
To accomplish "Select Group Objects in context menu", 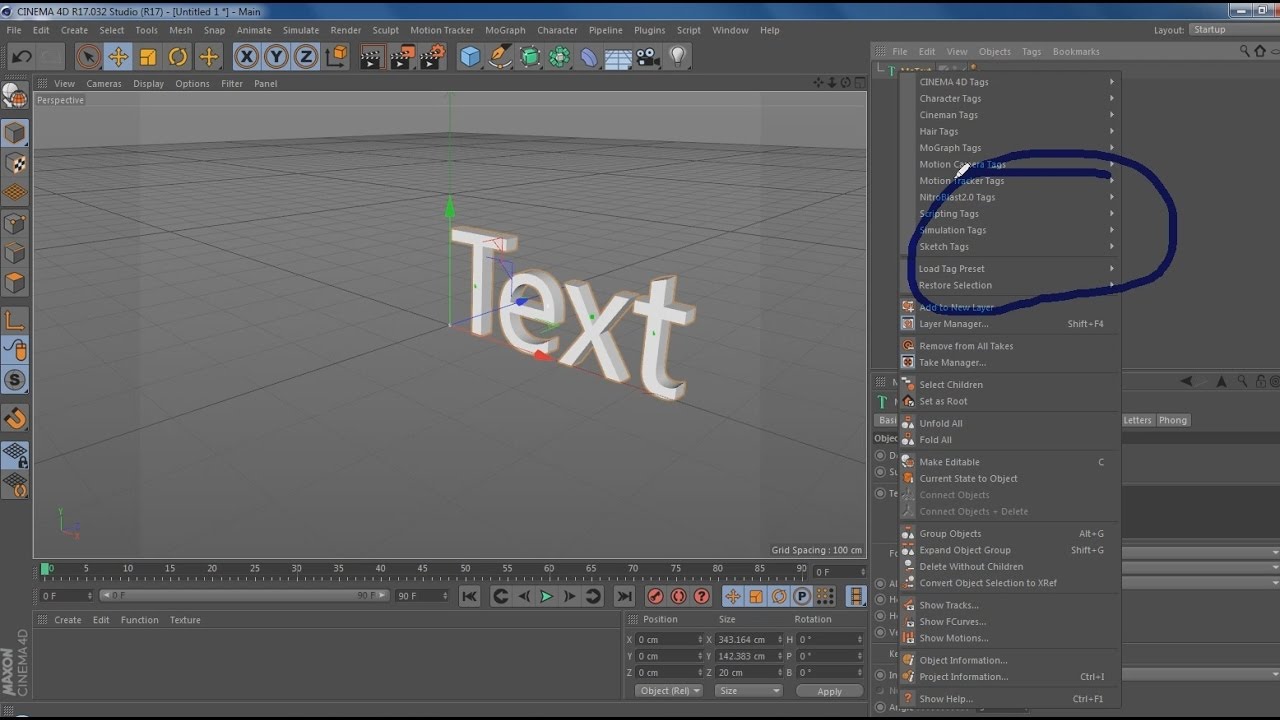I will [x=1009, y=534].
